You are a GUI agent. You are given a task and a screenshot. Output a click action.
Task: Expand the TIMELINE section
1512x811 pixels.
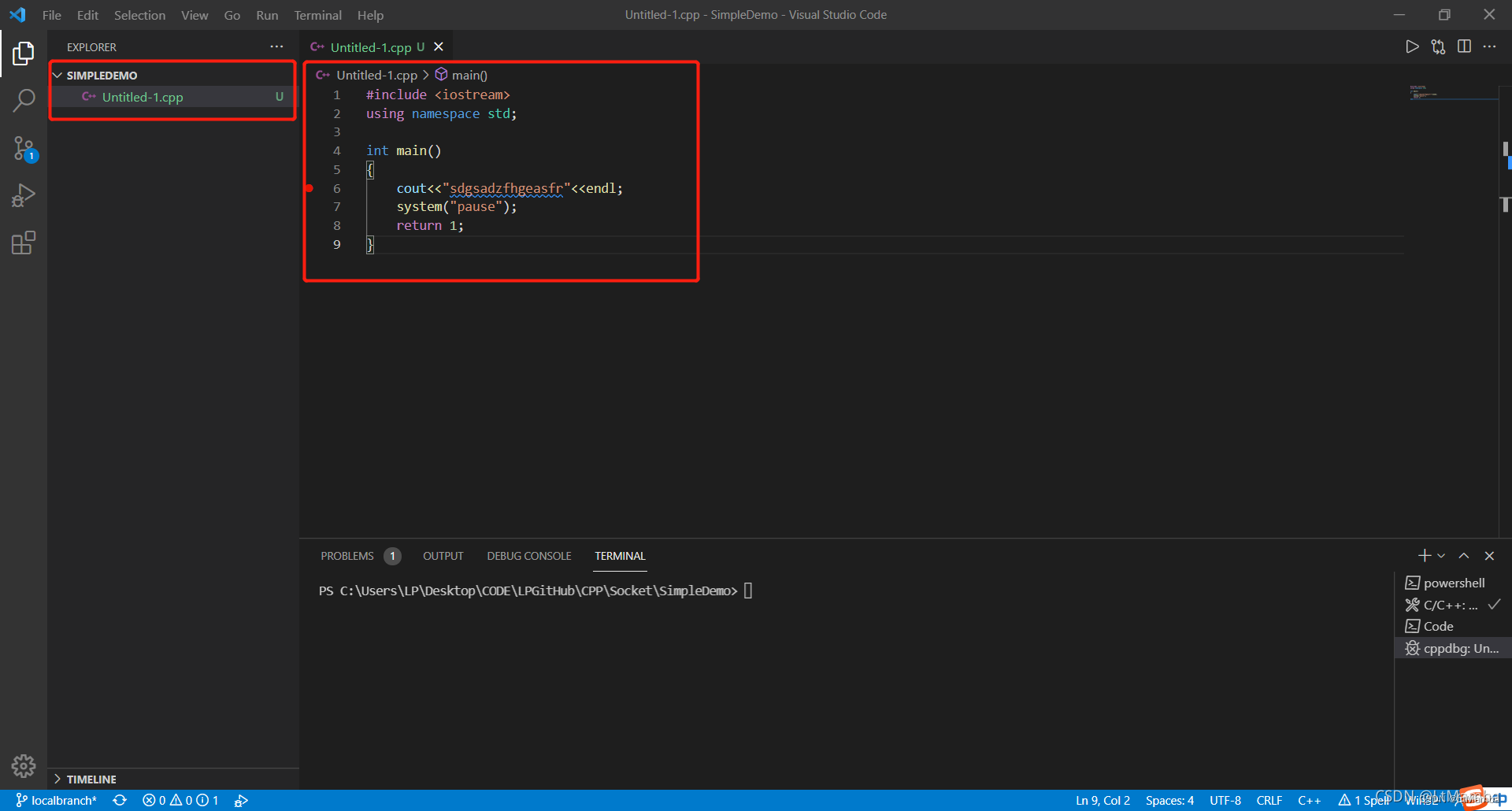pos(173,779)
